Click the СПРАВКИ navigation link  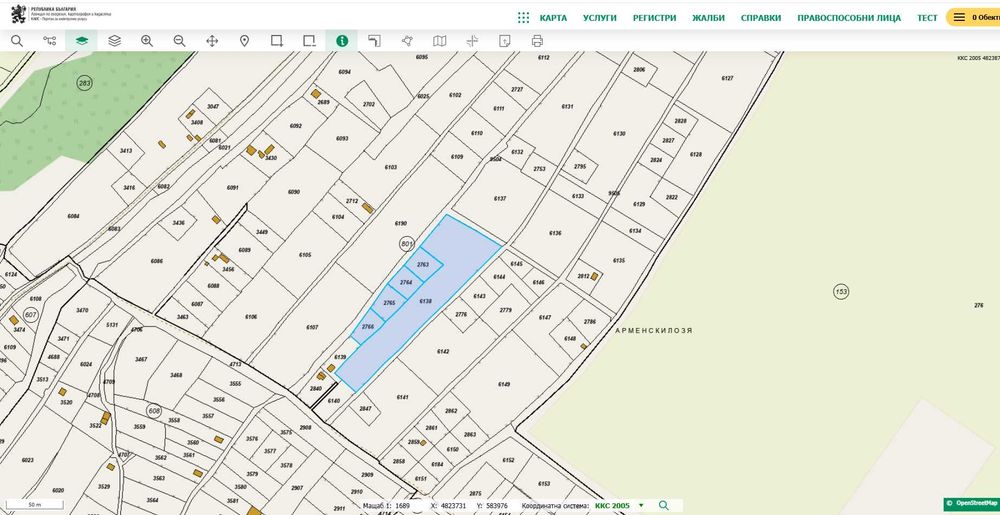[761, 18]
